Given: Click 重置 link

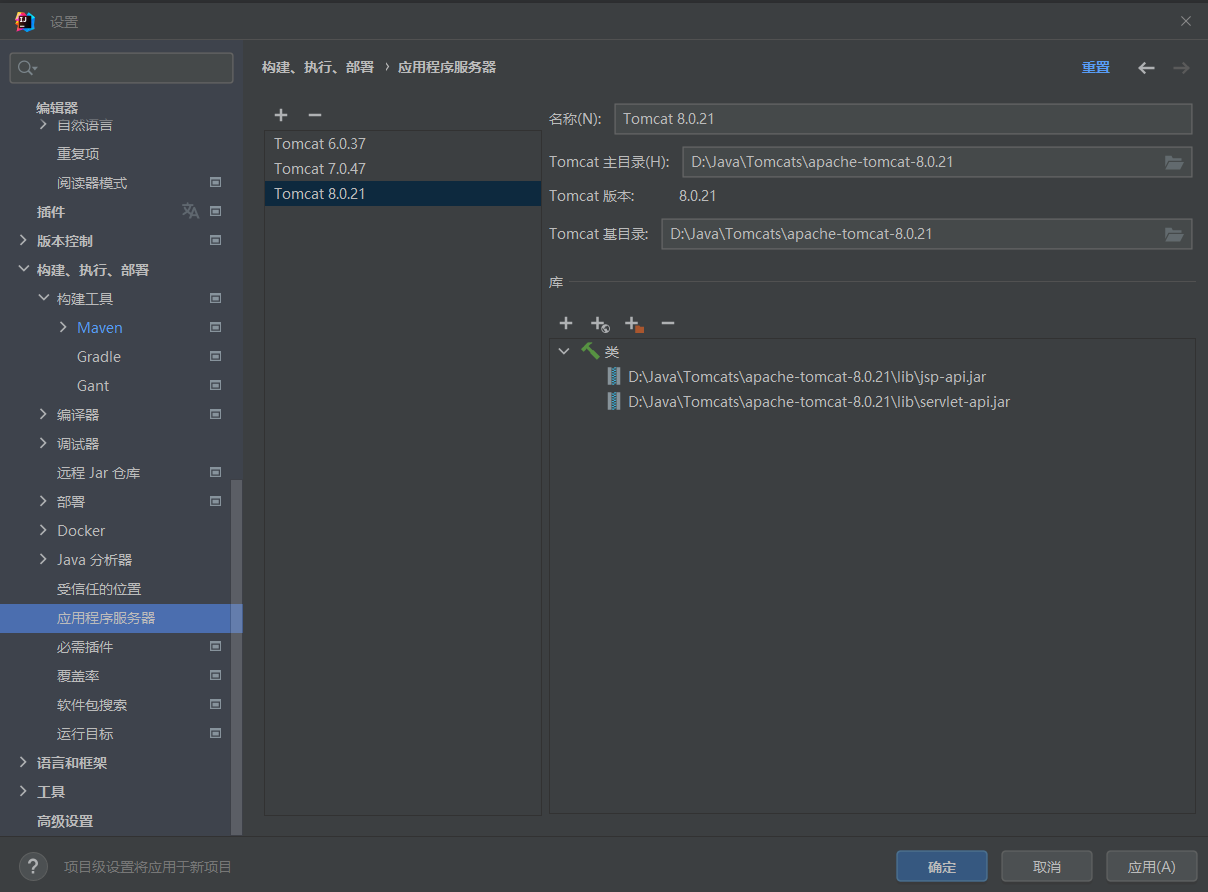Looking at the screenshot, I should tap(1096, 68).
